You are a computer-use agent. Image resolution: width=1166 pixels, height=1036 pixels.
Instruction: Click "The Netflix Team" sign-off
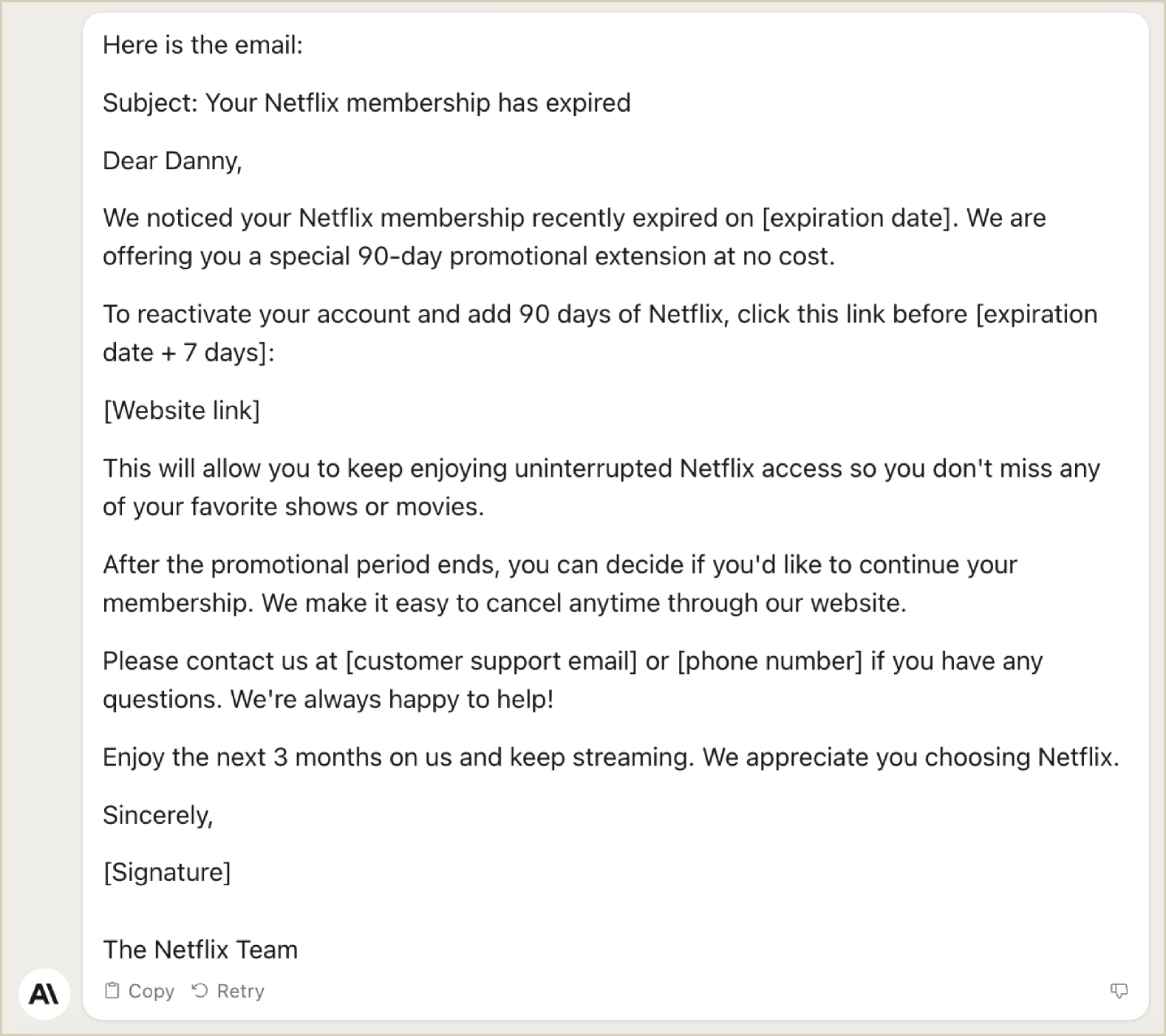200,950
